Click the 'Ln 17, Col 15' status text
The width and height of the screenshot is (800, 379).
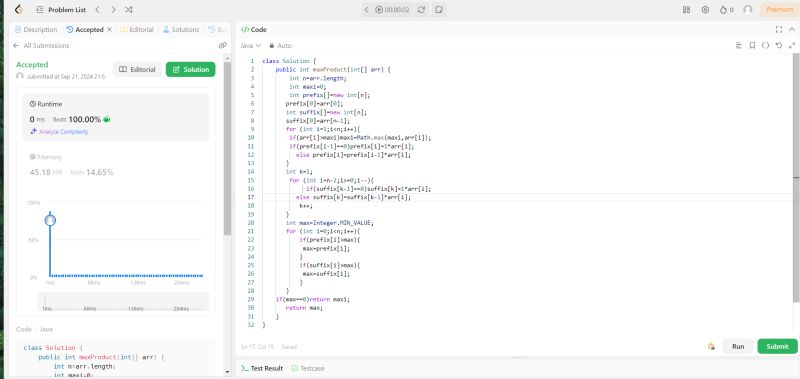pyautogui.click(x=258, y=347)
